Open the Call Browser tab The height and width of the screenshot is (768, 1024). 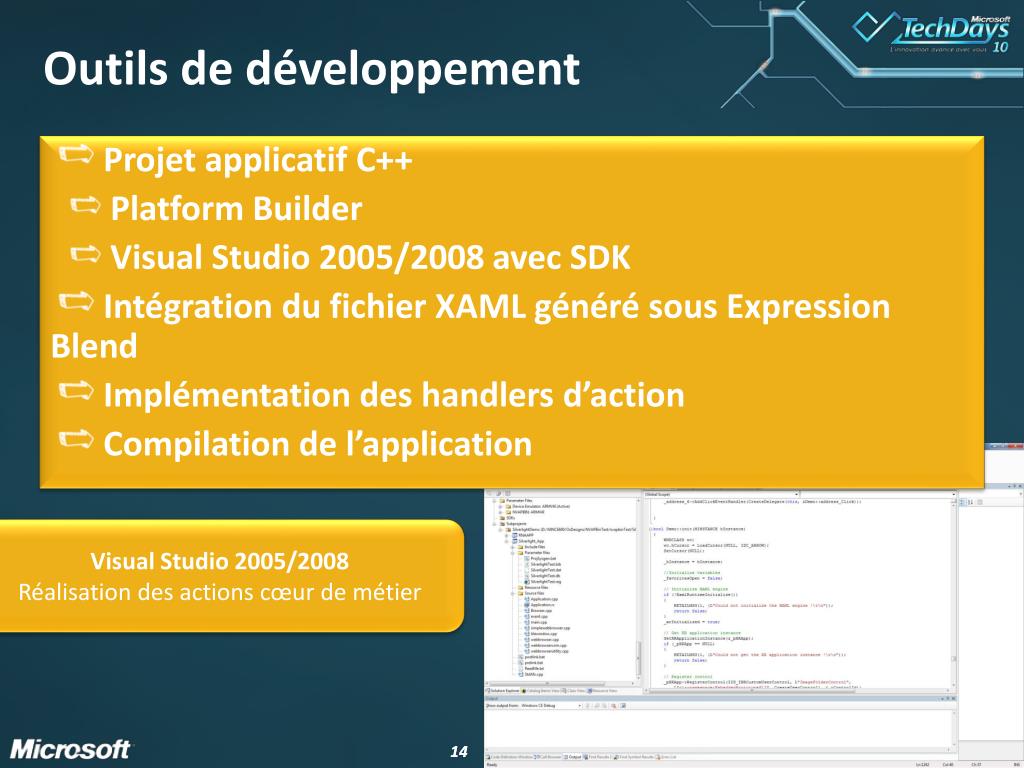click(x=547, y=757)
